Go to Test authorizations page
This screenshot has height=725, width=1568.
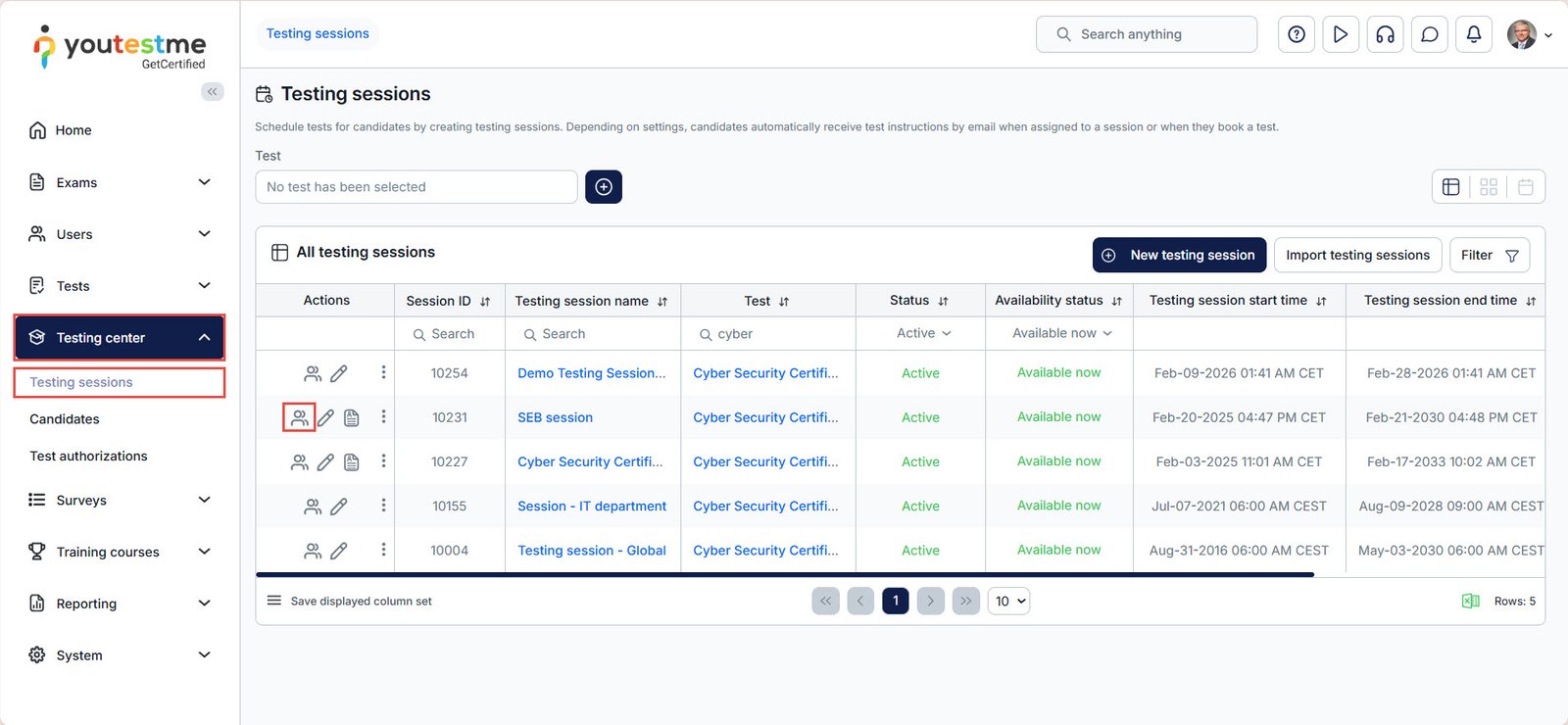(88, 457)
